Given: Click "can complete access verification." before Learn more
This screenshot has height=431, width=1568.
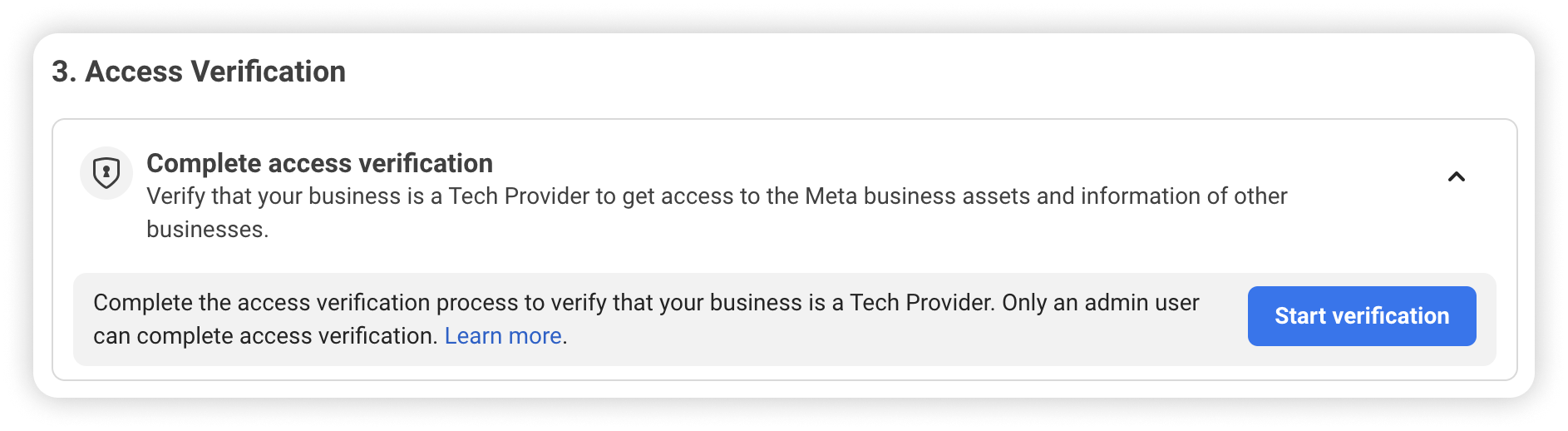Looking at the screenshot, I should [x=265, y=336].
